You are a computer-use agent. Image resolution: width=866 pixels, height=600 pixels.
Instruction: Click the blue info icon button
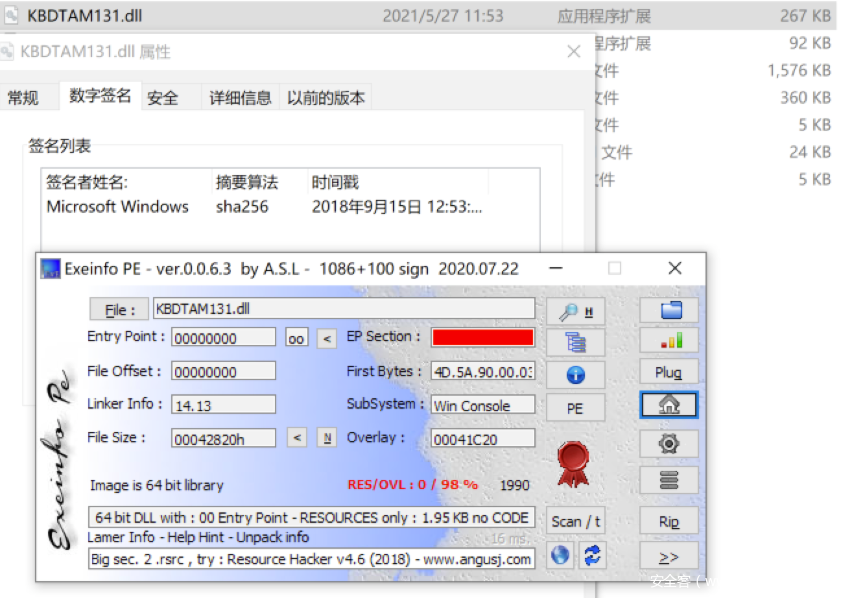click(576, 375)
